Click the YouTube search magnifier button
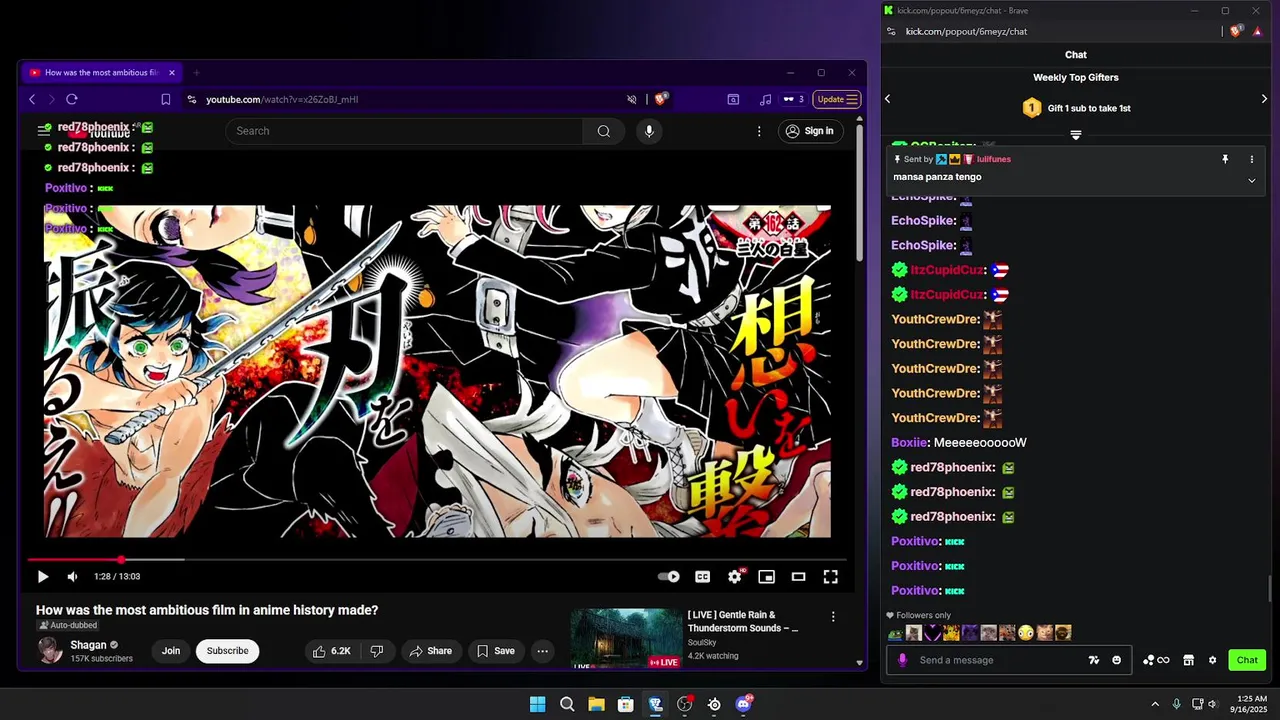Image resolution: width=1280 pixels, height=720 pixels. coord(604,131)
